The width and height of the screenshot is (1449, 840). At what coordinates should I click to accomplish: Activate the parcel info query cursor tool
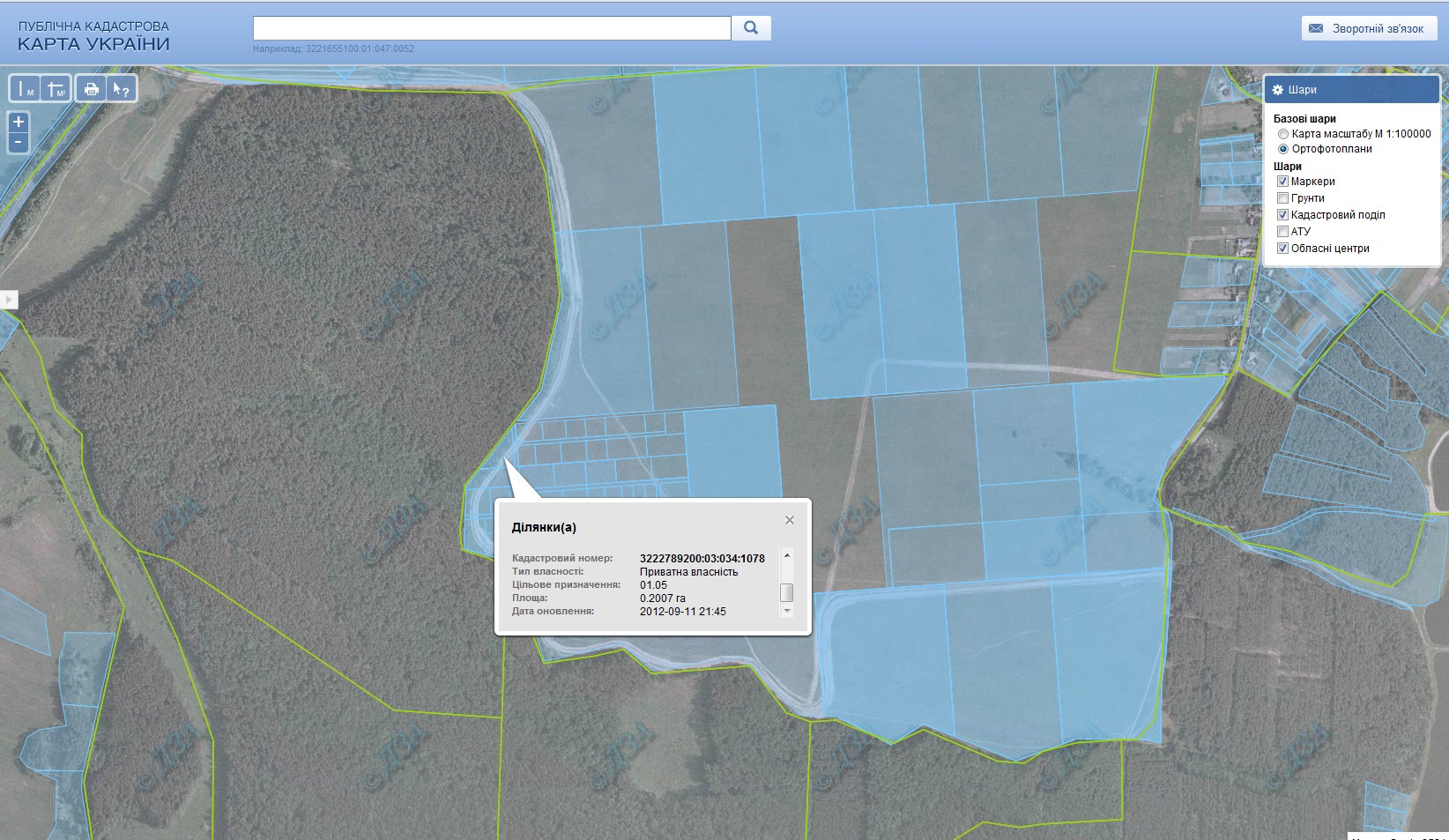(x=121, y=89)
